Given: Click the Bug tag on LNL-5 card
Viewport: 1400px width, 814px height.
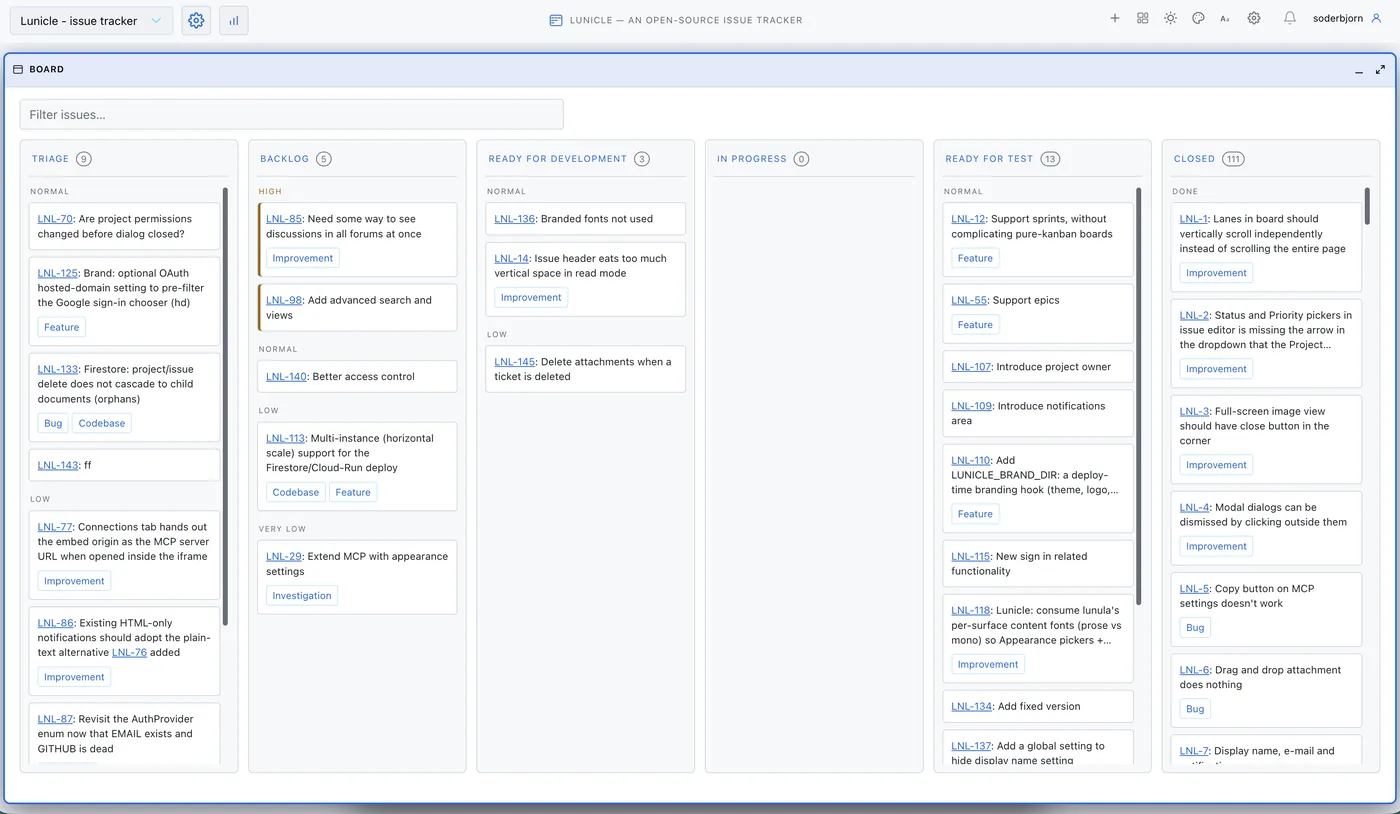Looking at the screenshot, I should [1195, 628].
